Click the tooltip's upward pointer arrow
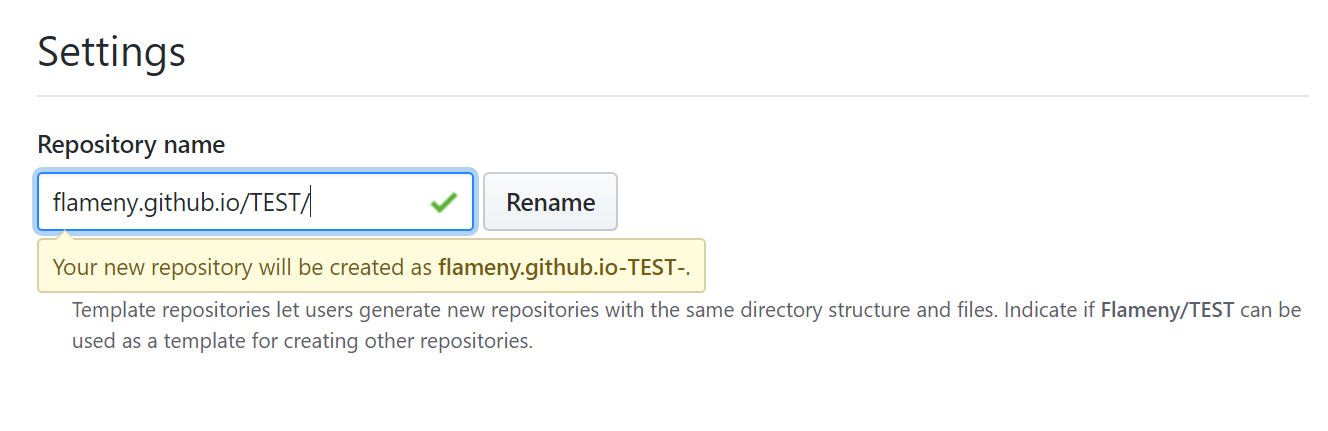Image resolution: width=1328 pixels, height=431 pixels. [x=67, y=236]
